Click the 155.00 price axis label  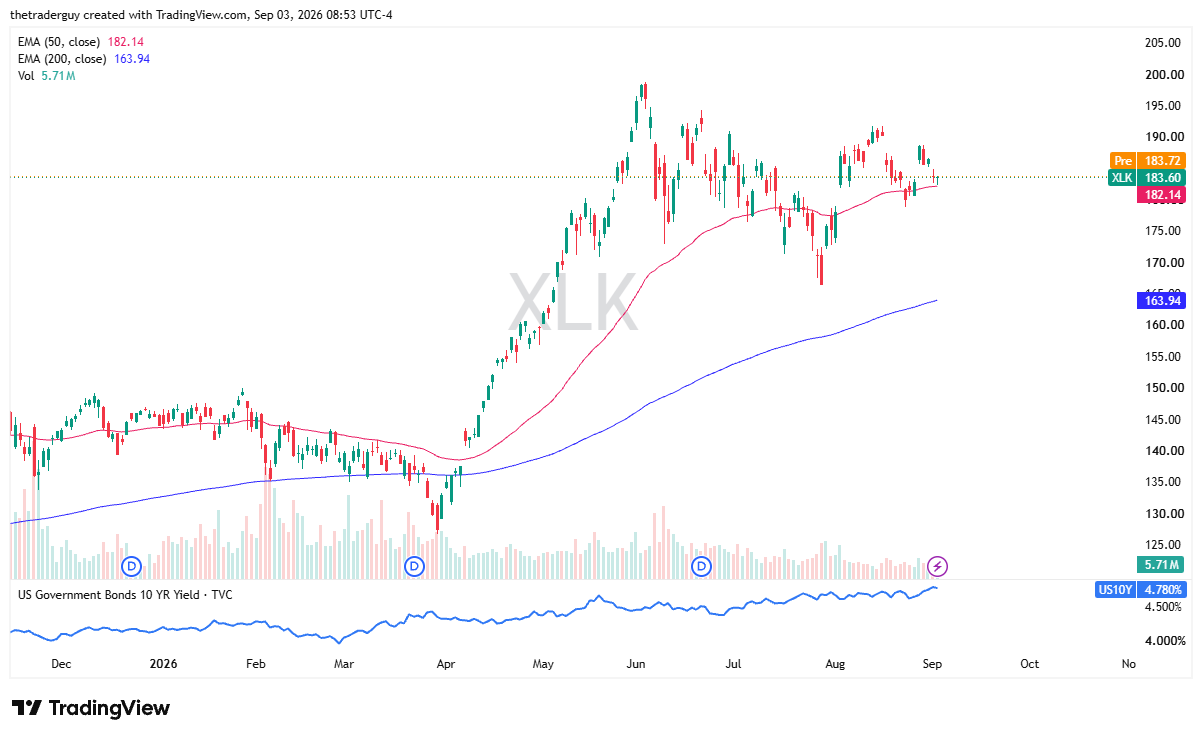1164,357
